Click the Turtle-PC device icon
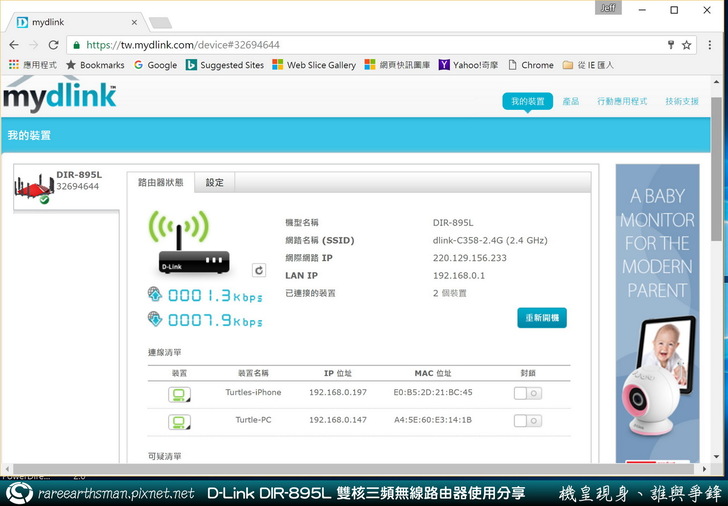This screenshot has width=728, height=506. pos(179,421)
